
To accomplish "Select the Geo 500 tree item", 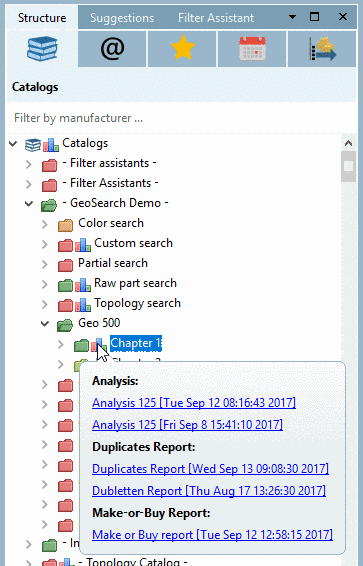I will pyautogui.click(x=99, y=323).
